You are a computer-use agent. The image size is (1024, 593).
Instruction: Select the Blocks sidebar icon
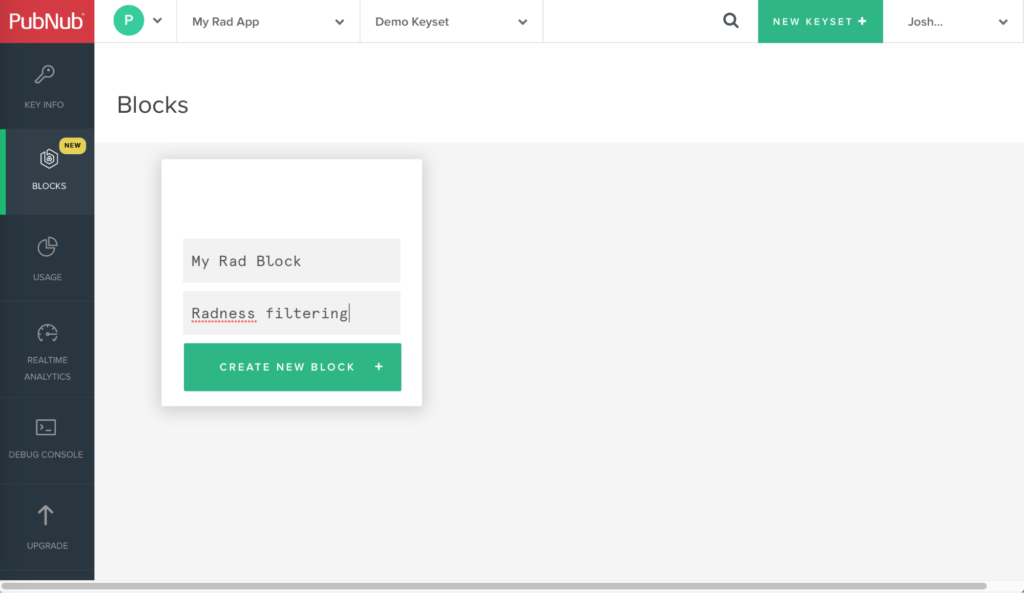[47, 158]
